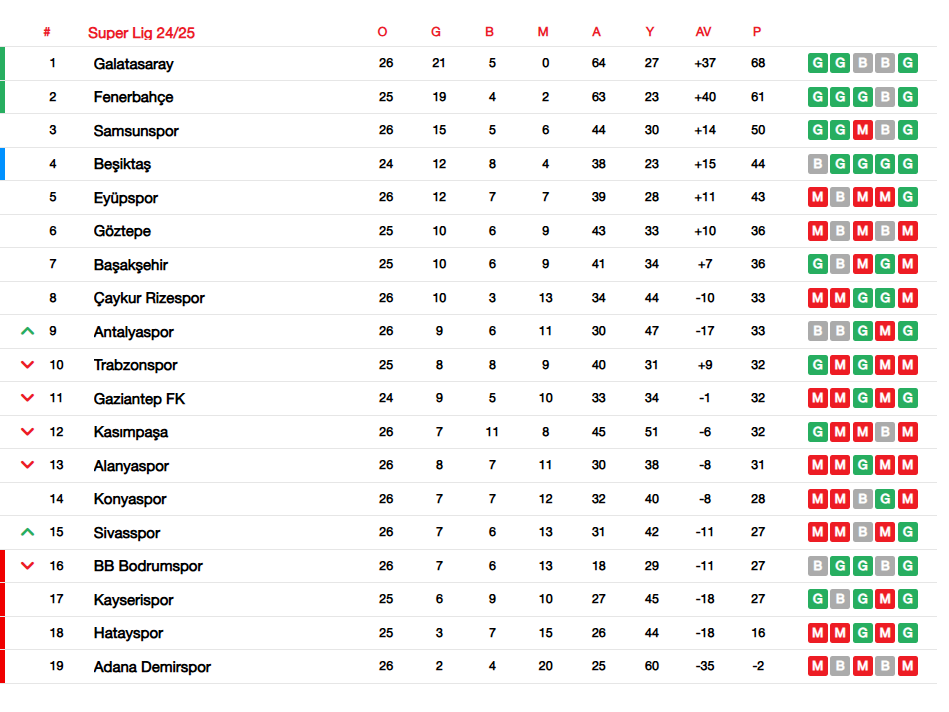The width and height of the screenshot is (949, 712).
Task: Click Trabzonspor's red down-arrow rank icon
Action: [27, 365]
